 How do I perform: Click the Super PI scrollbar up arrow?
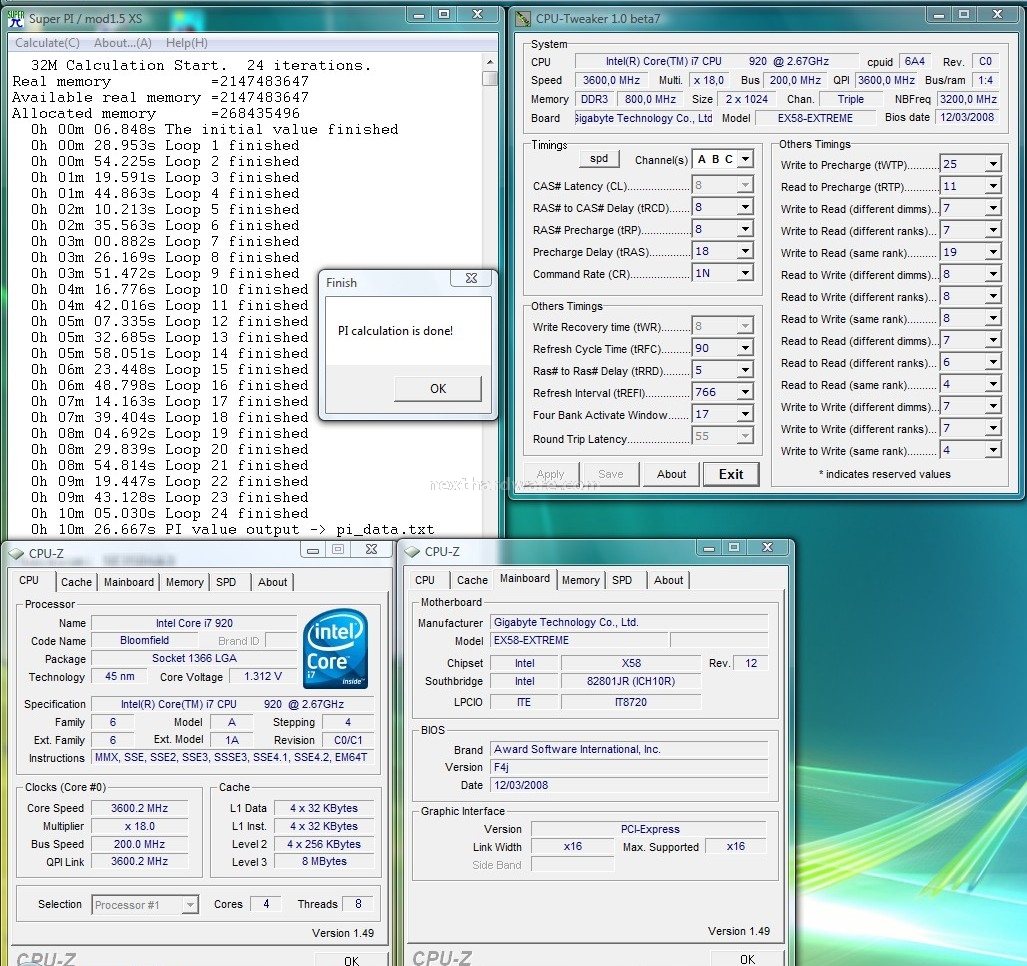point(489,62)
